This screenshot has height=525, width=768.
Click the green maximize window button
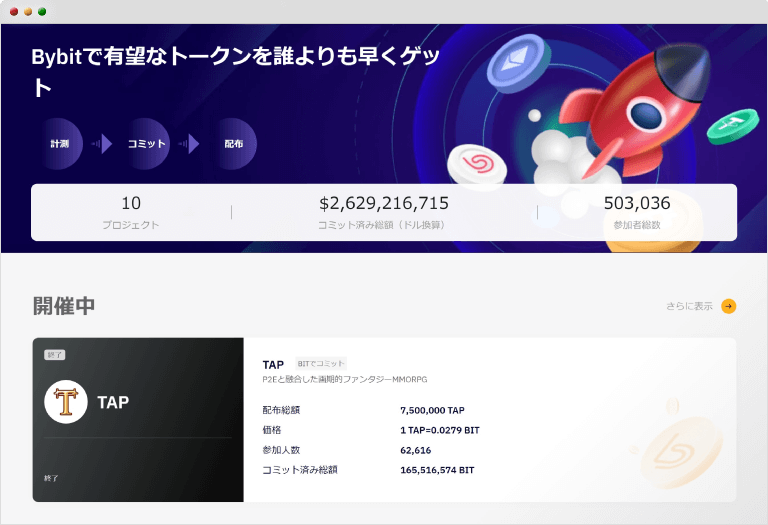coord(42,11)
